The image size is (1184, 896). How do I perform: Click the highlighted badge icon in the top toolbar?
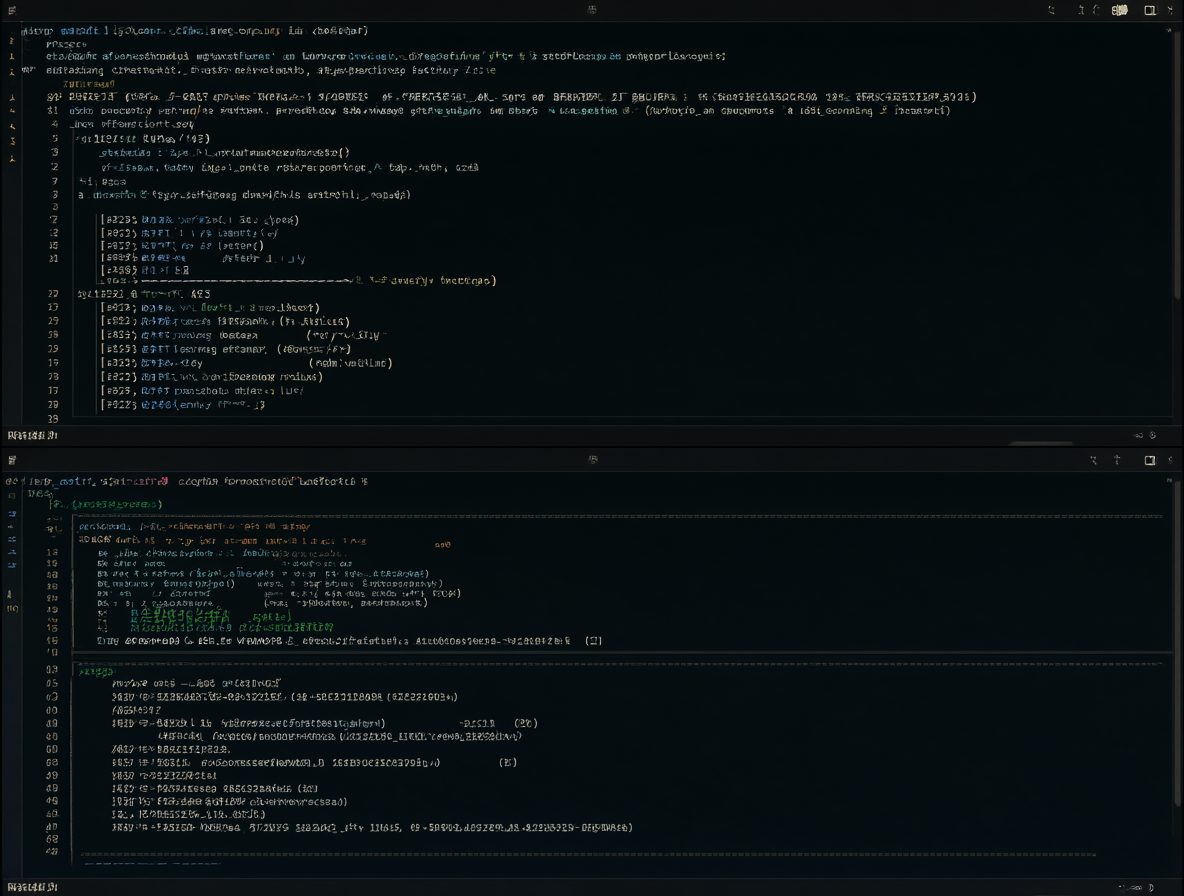click(1120, 10)
